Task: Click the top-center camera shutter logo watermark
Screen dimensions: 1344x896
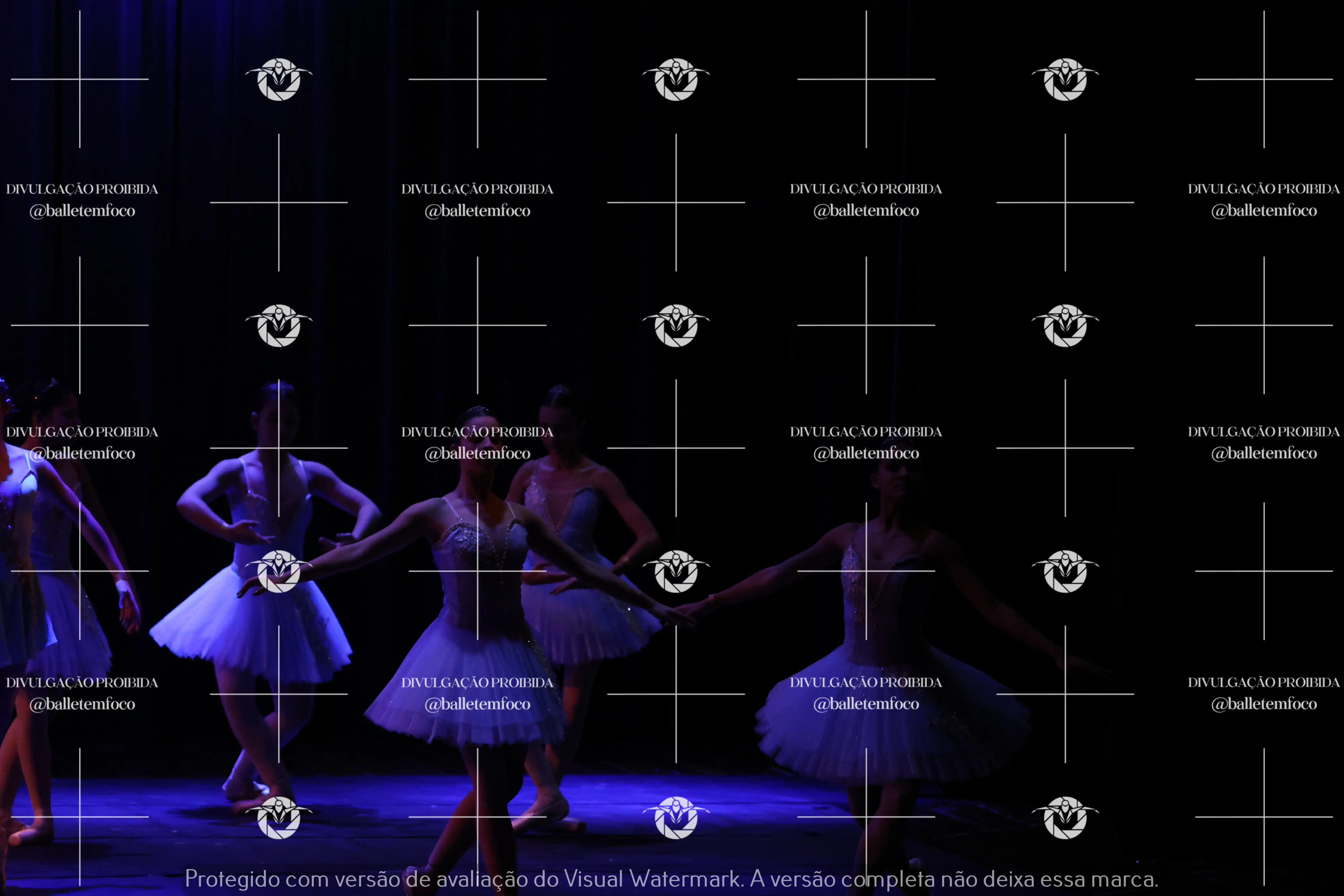Action: 676,80
